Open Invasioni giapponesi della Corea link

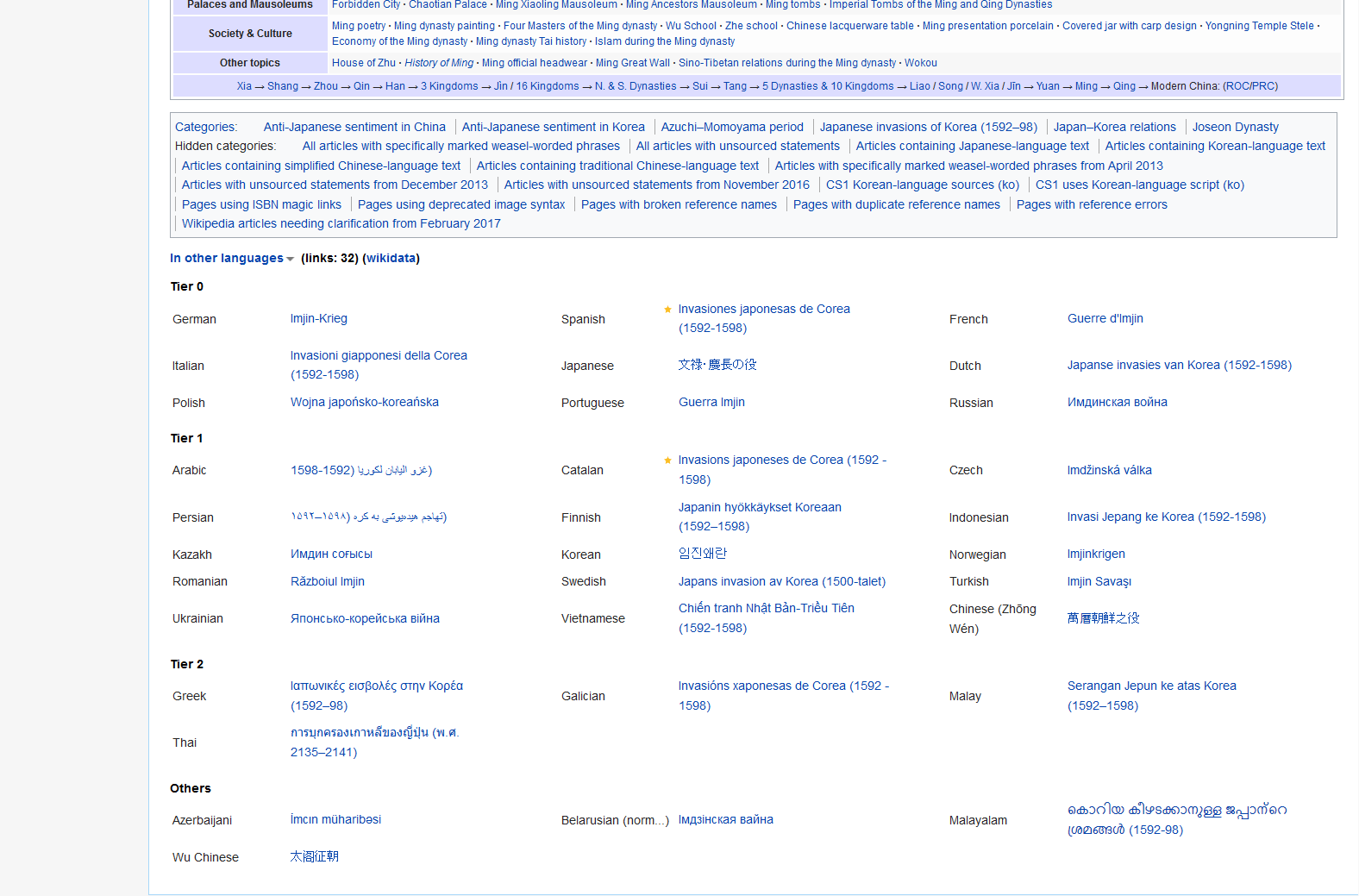tap(379, 365)
